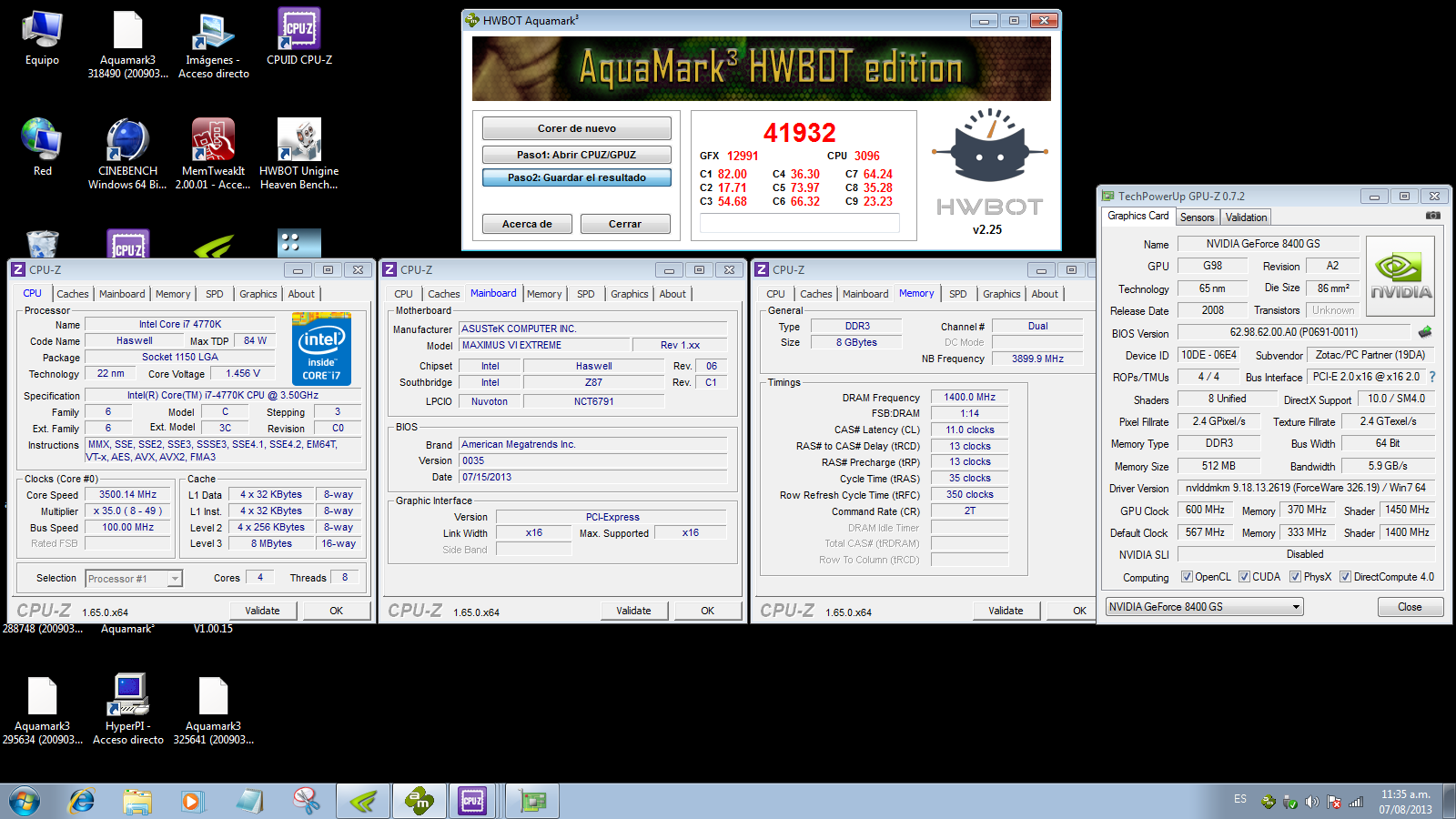Click GPU Clock 600 MHz value
This screenshot has height=819, width=1456.
[1205, 511]
